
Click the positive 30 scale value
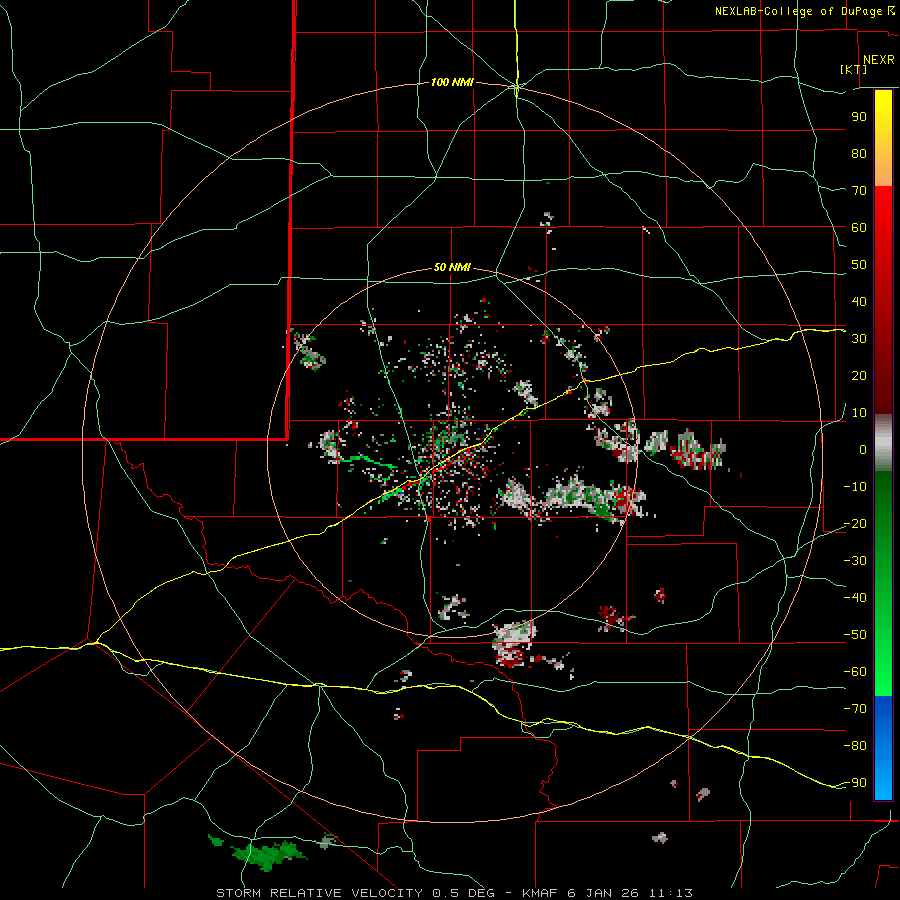click(x=859, y=339)
